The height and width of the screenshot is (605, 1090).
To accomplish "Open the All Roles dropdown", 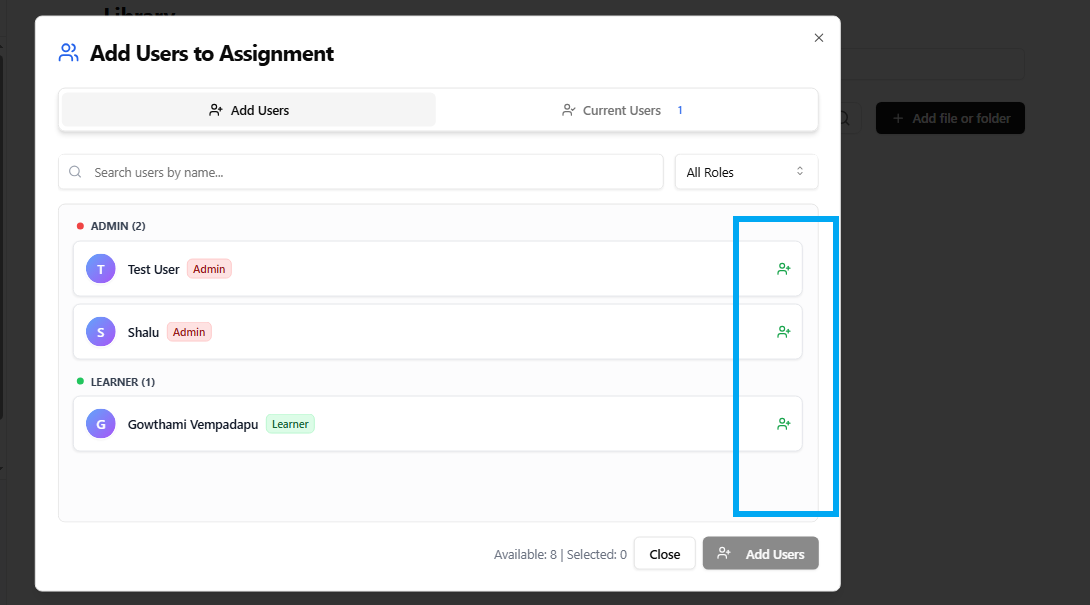I will click(x=746, y=172).
